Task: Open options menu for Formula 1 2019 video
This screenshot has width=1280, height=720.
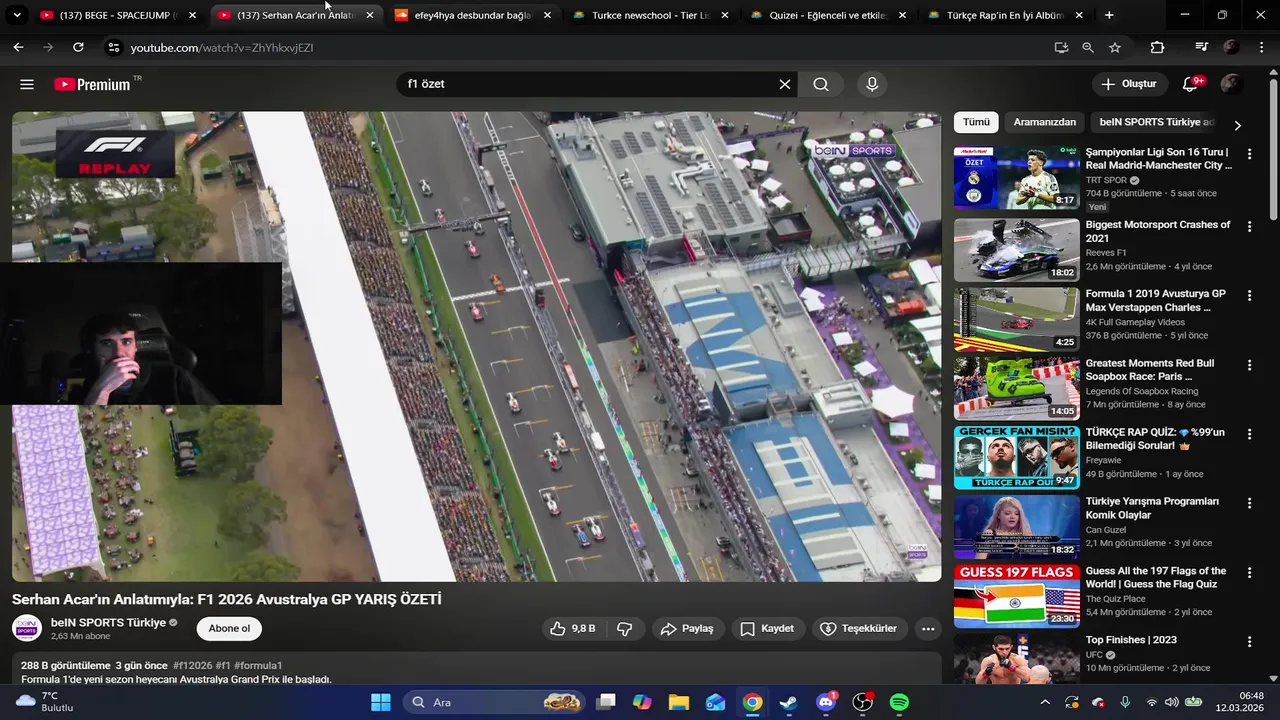Action: click(x=1249, y=295)
